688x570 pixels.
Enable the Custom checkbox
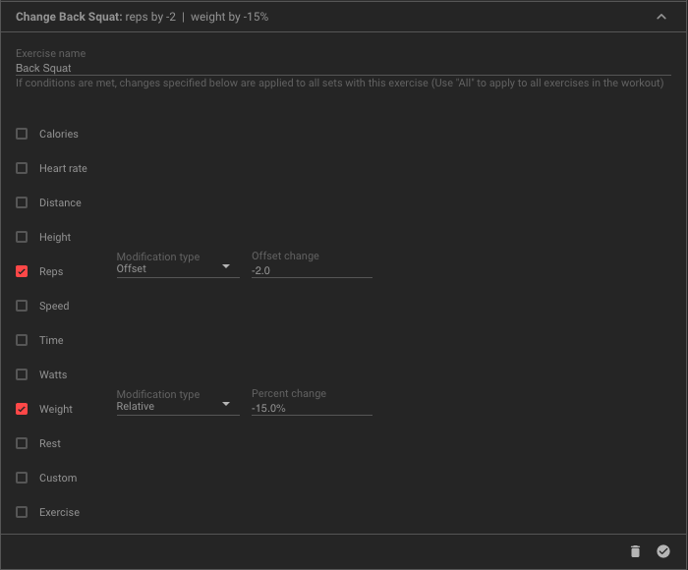tap(22, 478)
